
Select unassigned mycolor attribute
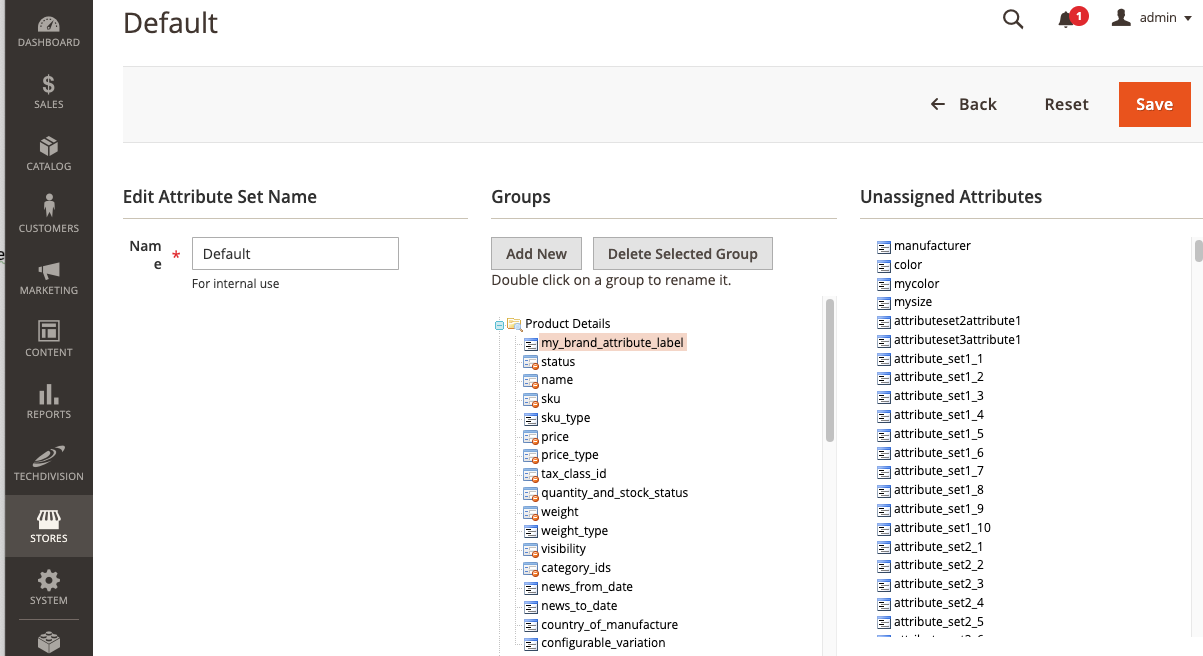coord(917,284)
